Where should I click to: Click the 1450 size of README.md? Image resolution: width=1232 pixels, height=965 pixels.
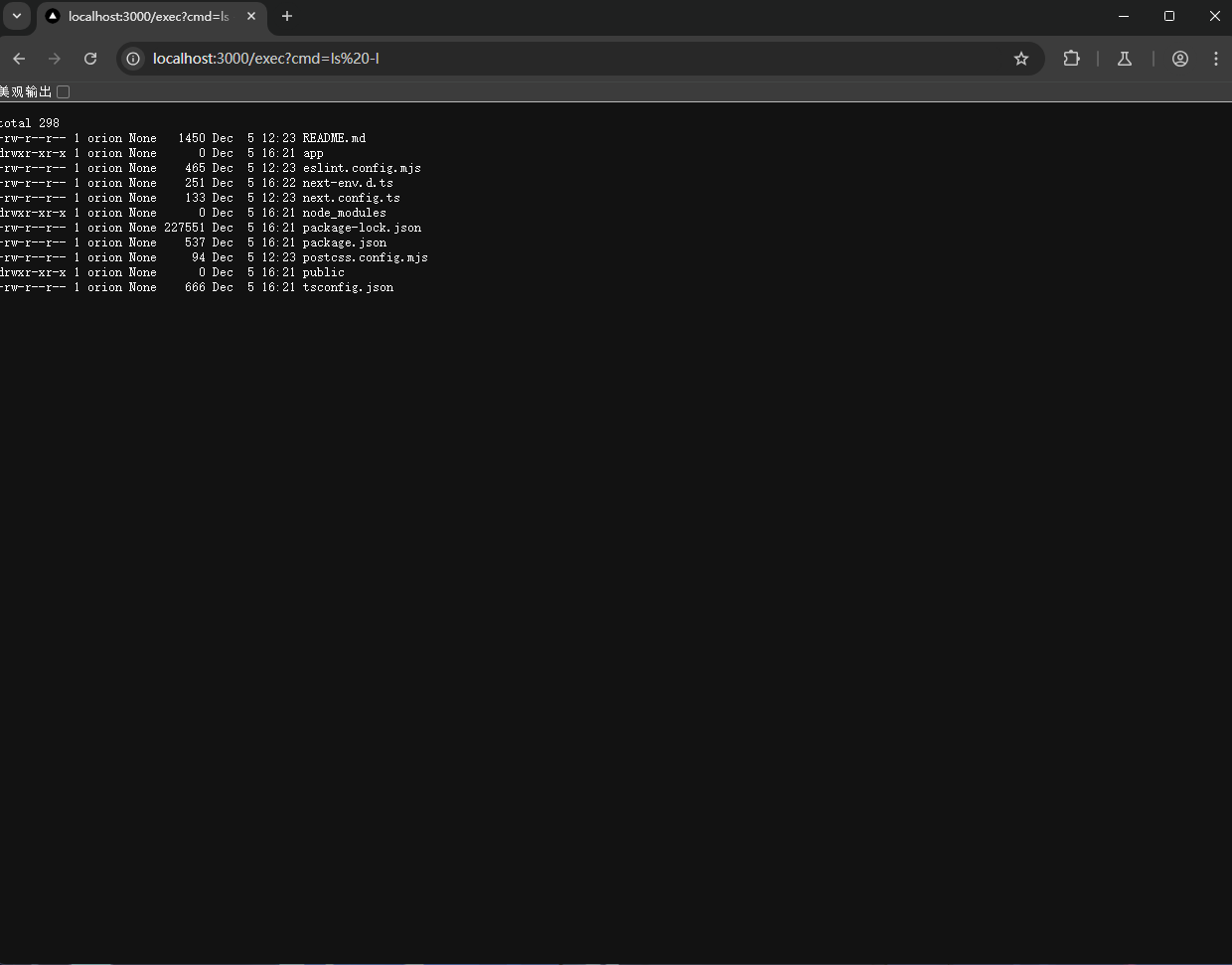192,138
